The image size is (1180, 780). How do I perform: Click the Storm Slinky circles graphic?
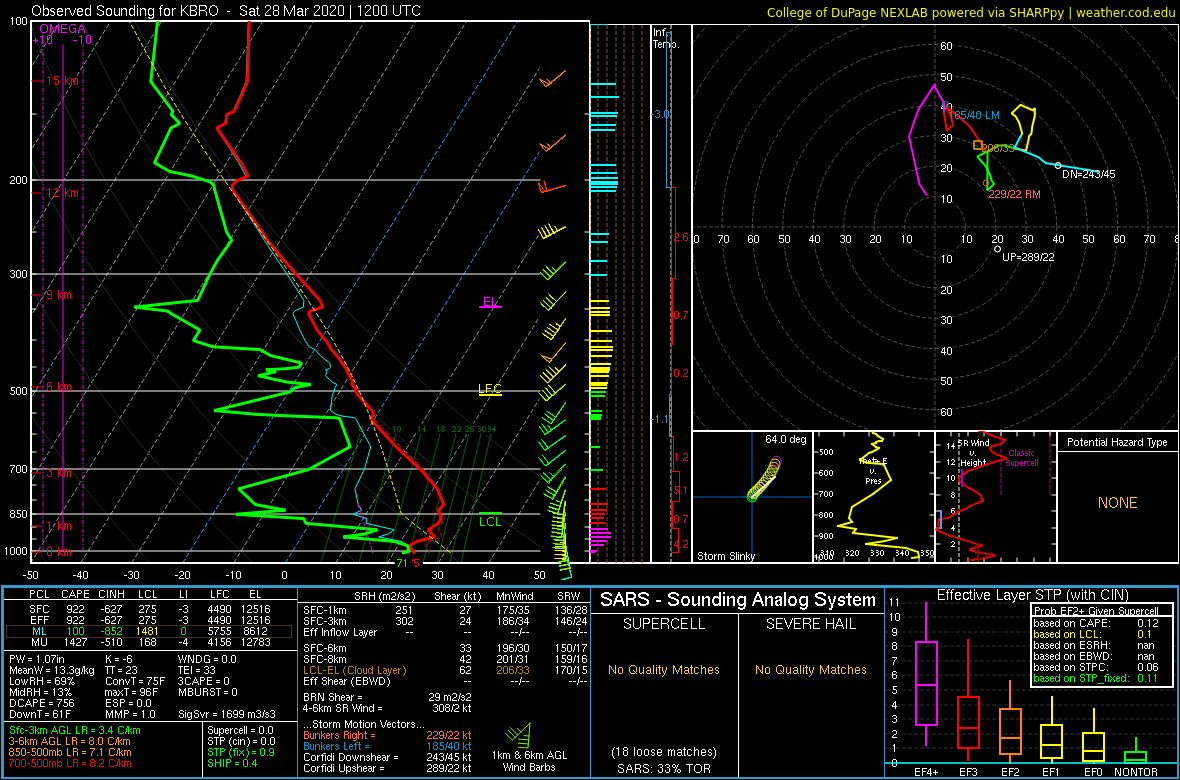click(x=766, y=480)
